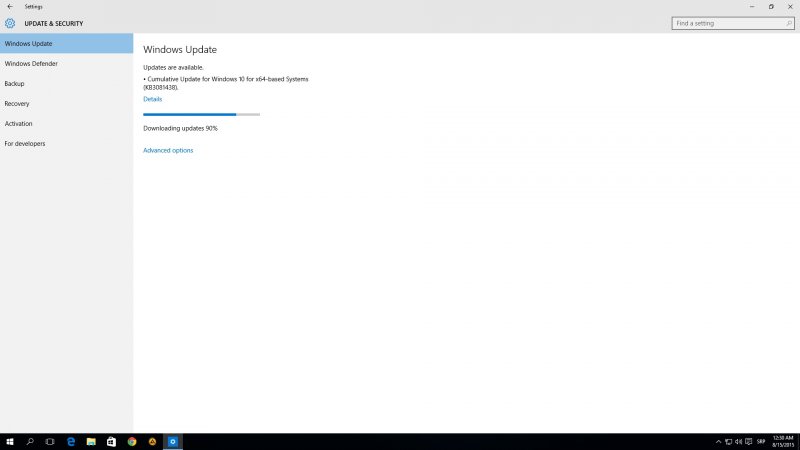Go back using the arrow in Settings
This screenshot has height=450, width=800.
coord(10,7)
